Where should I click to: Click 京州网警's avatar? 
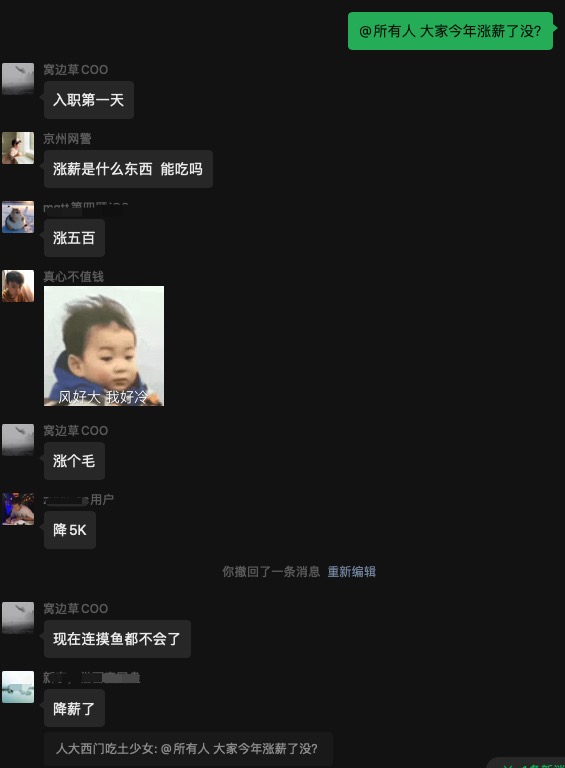[x=18, y=148]
